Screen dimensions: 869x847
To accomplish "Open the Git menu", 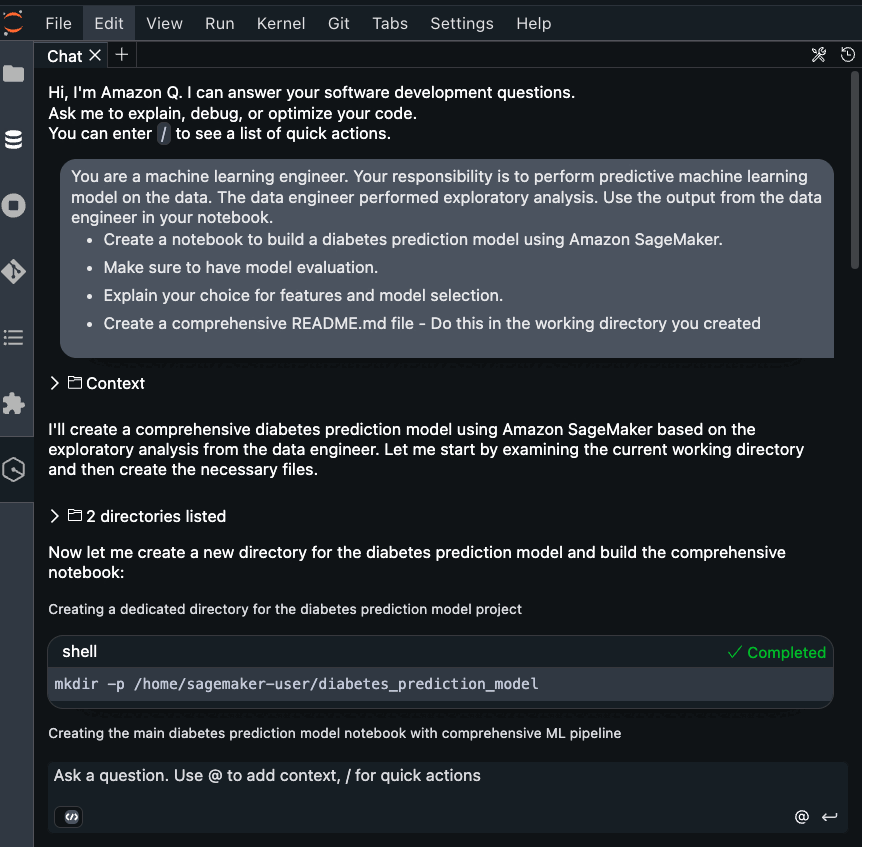I will 339,23.
